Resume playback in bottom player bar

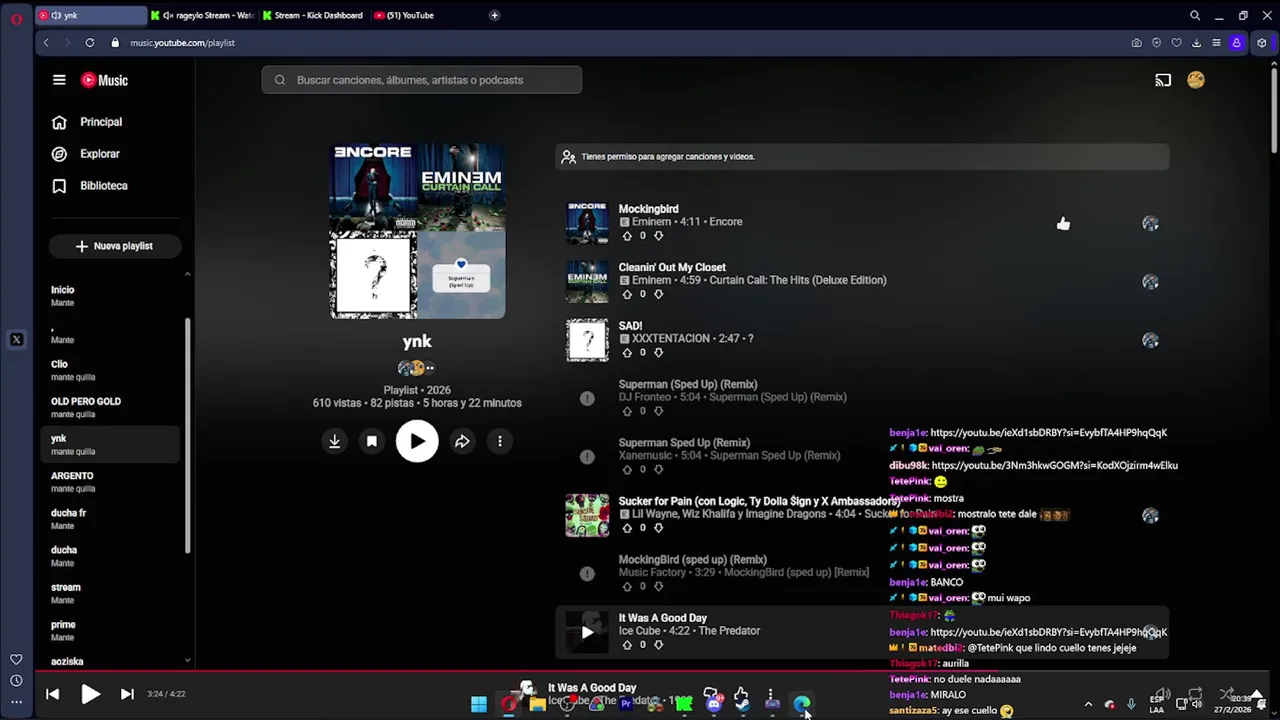(x=90, y=694)
